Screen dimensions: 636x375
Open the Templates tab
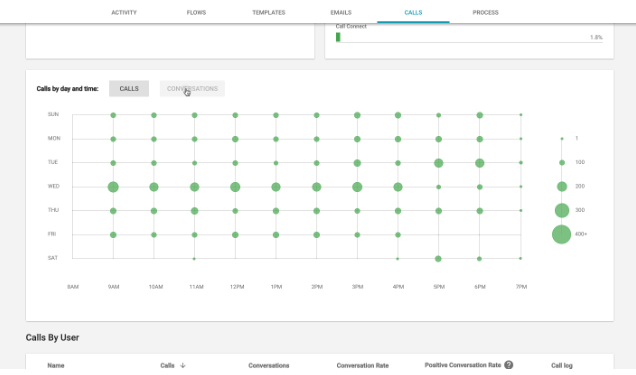269,13
